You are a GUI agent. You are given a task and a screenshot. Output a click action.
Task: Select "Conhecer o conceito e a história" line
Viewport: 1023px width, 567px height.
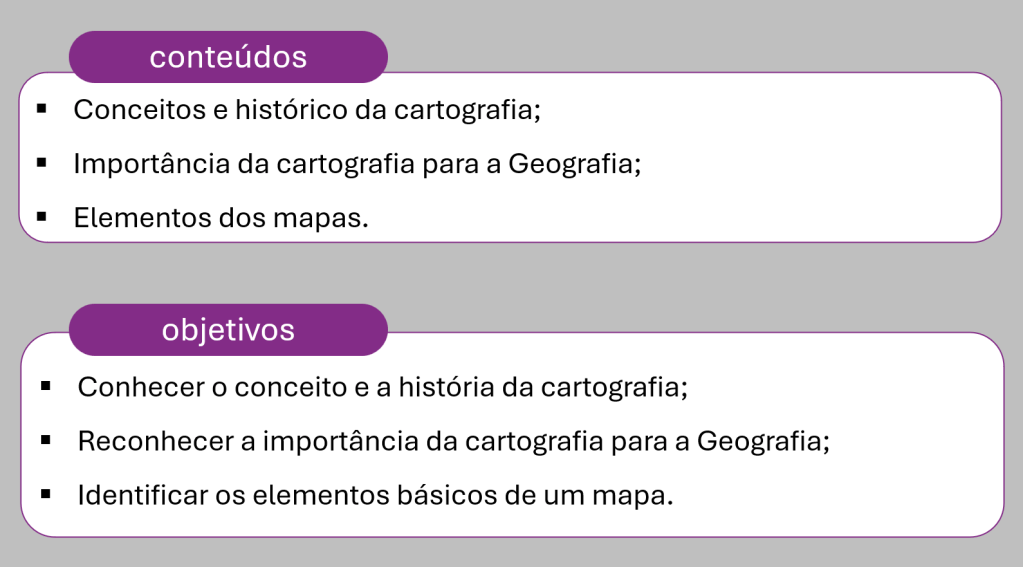(383, 388)
